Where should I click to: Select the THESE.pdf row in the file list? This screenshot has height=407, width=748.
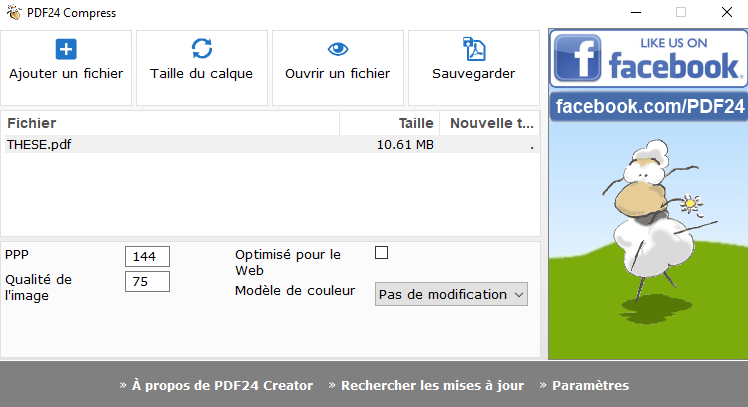click(272, 145)
